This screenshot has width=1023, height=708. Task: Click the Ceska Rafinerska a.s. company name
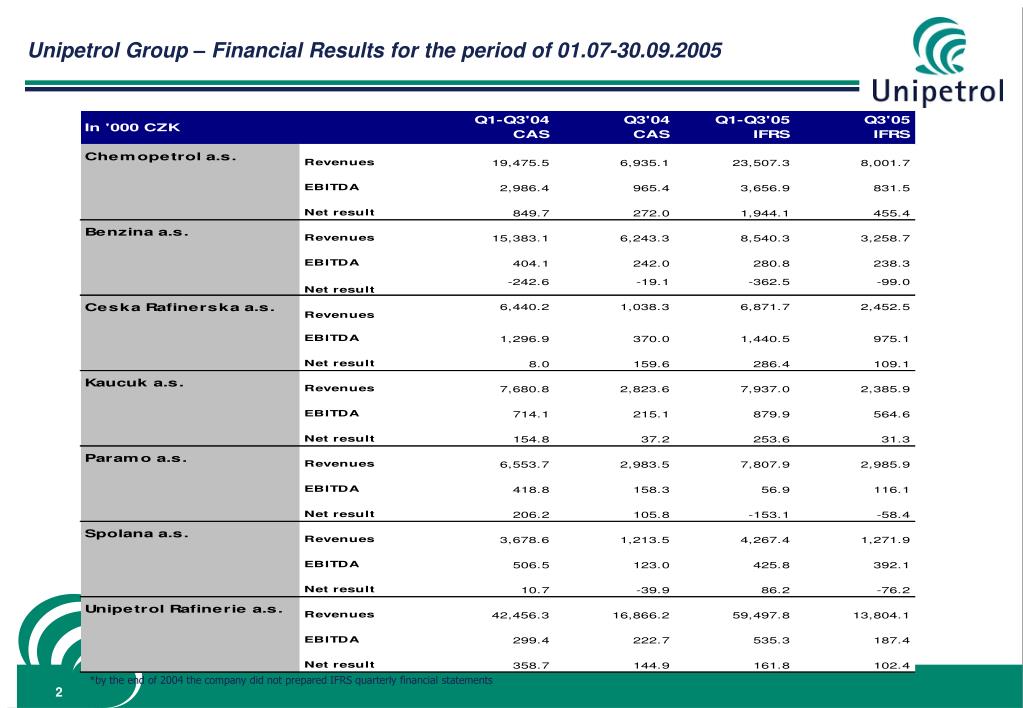[x=180, y=307]
